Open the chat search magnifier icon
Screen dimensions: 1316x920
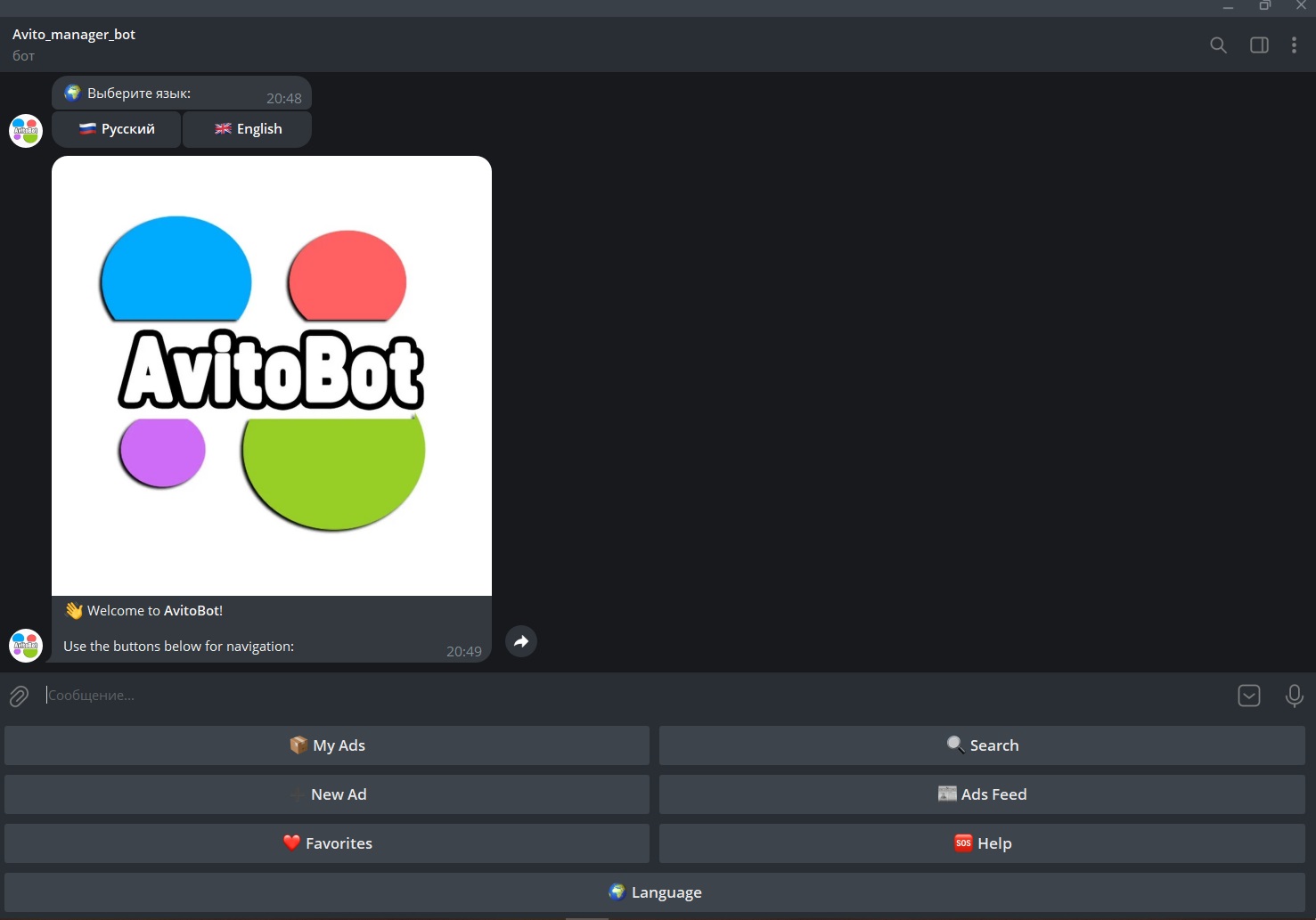click(1218, 45)
